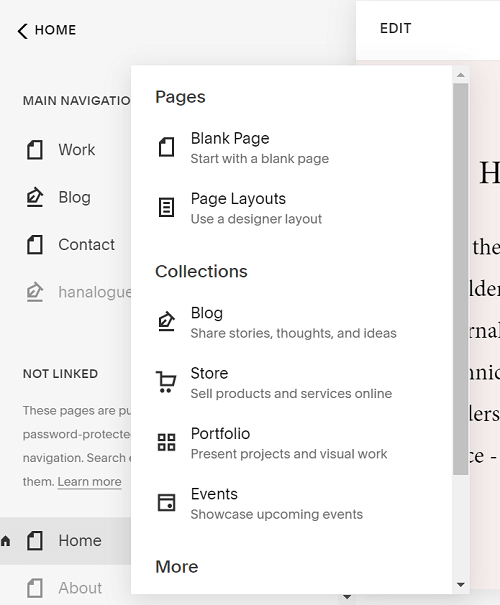500x605 pixels.
Task: Open the Blog page in main navigation
Action: (x=74, y=197)
